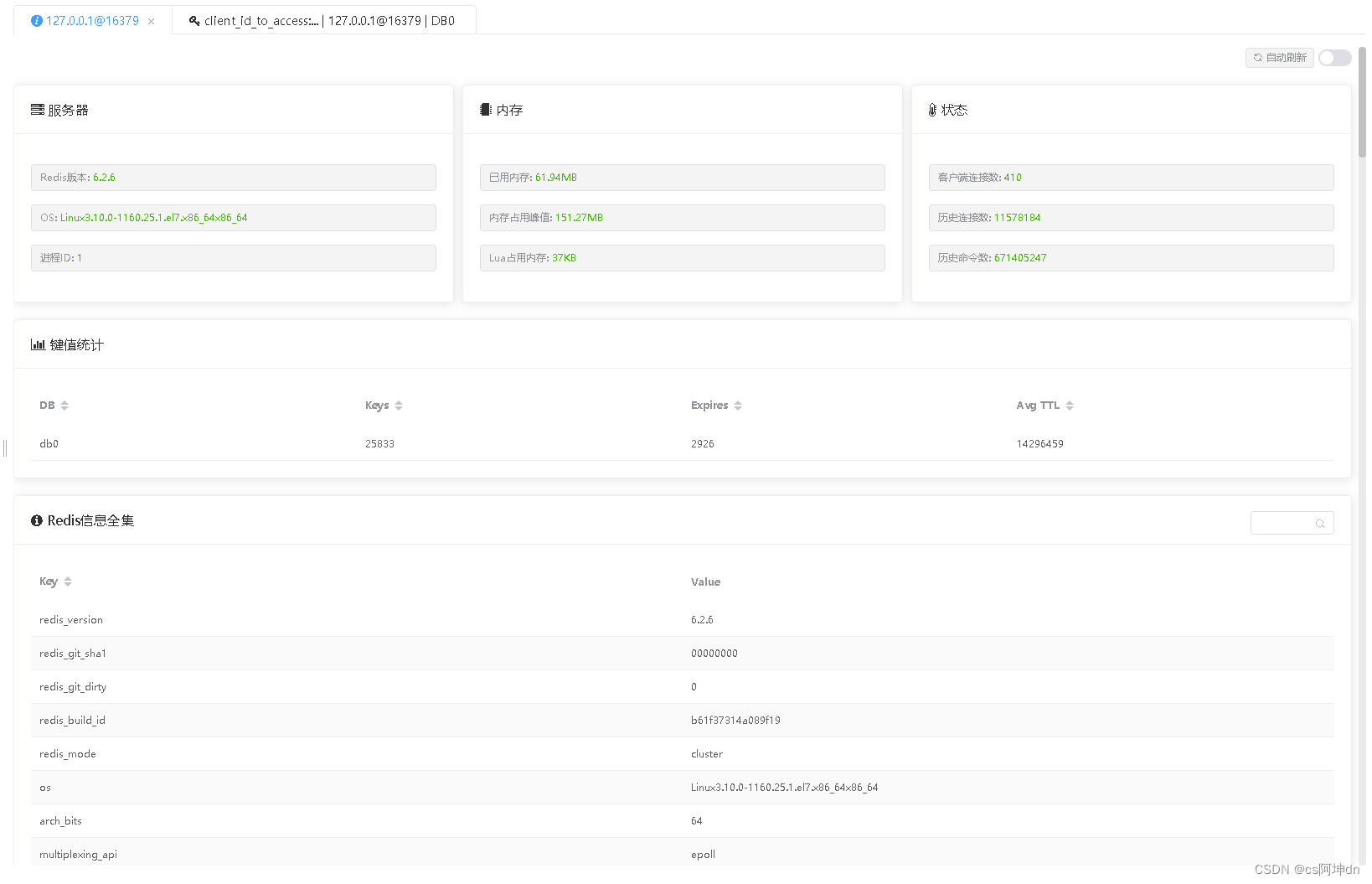Click the sidebar resize handle on left edge
The image size is (1372, 884).
pyautogui.click(x=5, y=448)
